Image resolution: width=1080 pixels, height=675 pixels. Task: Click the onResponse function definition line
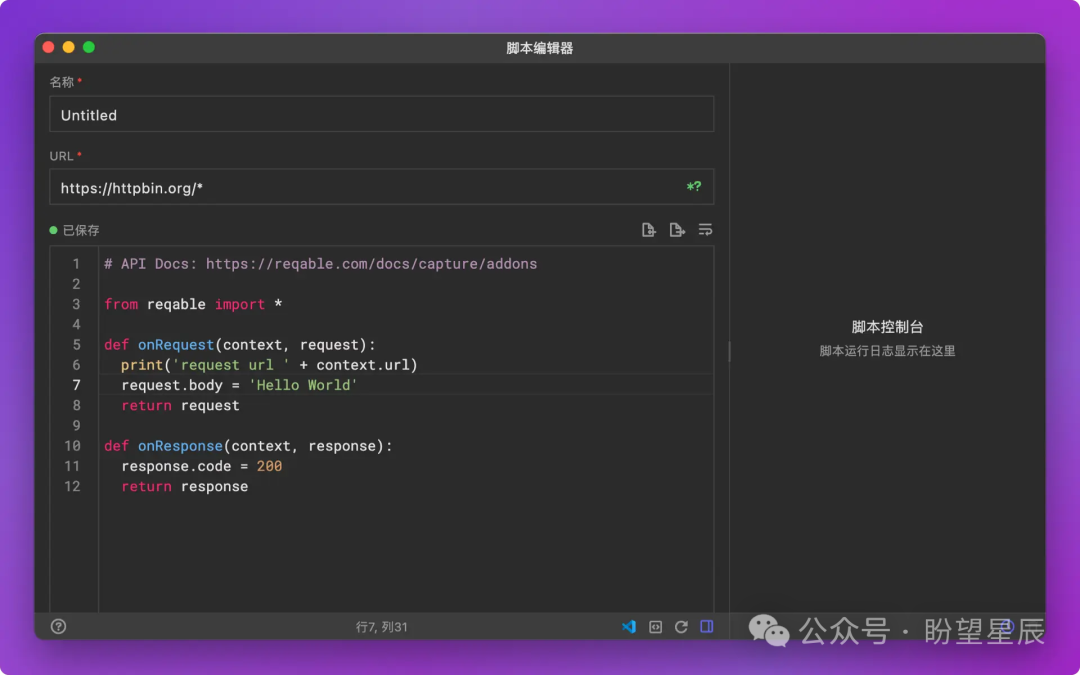[x=248, y=446]
